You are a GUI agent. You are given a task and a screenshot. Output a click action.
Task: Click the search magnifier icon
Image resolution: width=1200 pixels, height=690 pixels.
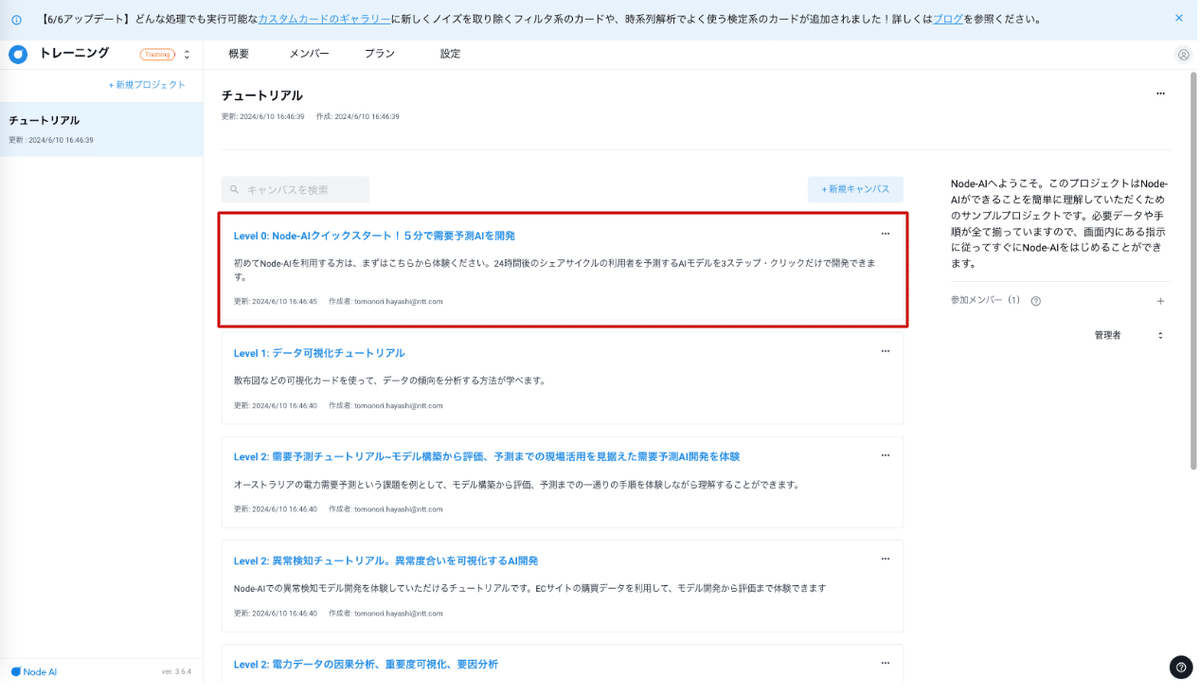(235, 189)
